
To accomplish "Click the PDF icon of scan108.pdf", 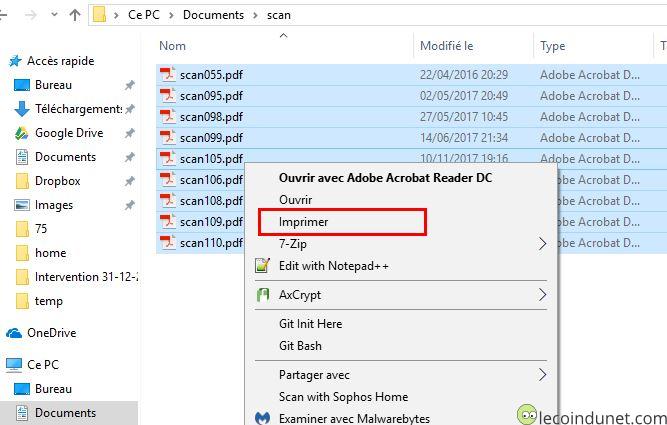I will click(168, 200).
